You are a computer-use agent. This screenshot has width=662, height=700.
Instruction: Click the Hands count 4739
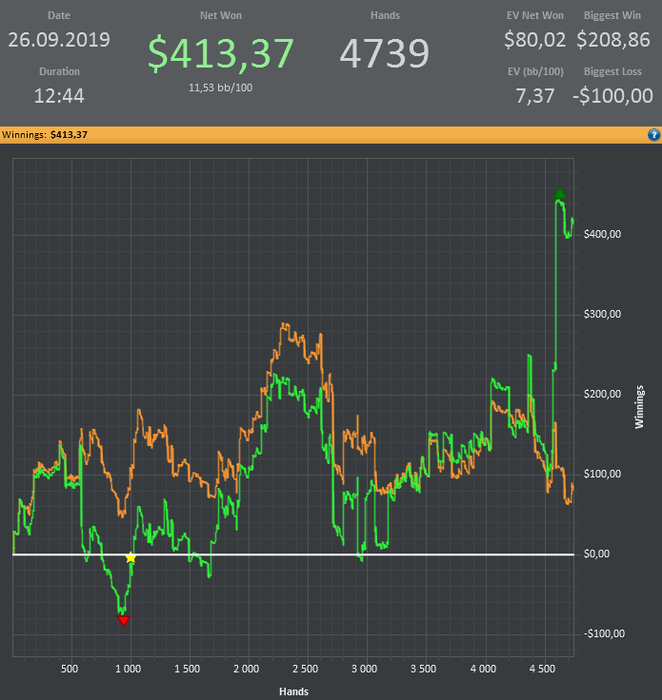(x=384, y=54)
